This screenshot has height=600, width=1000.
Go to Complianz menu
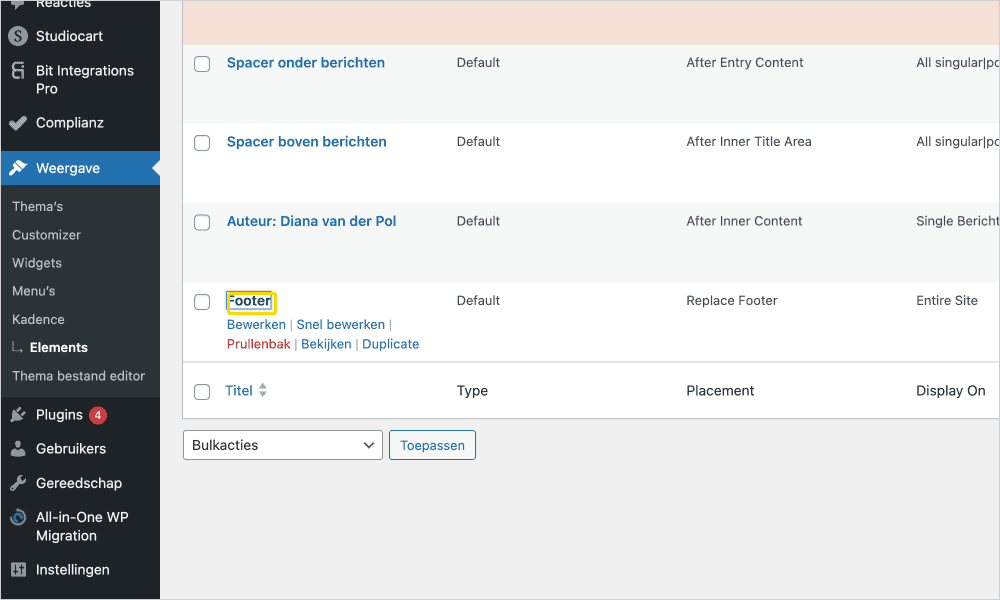[70, 123]
